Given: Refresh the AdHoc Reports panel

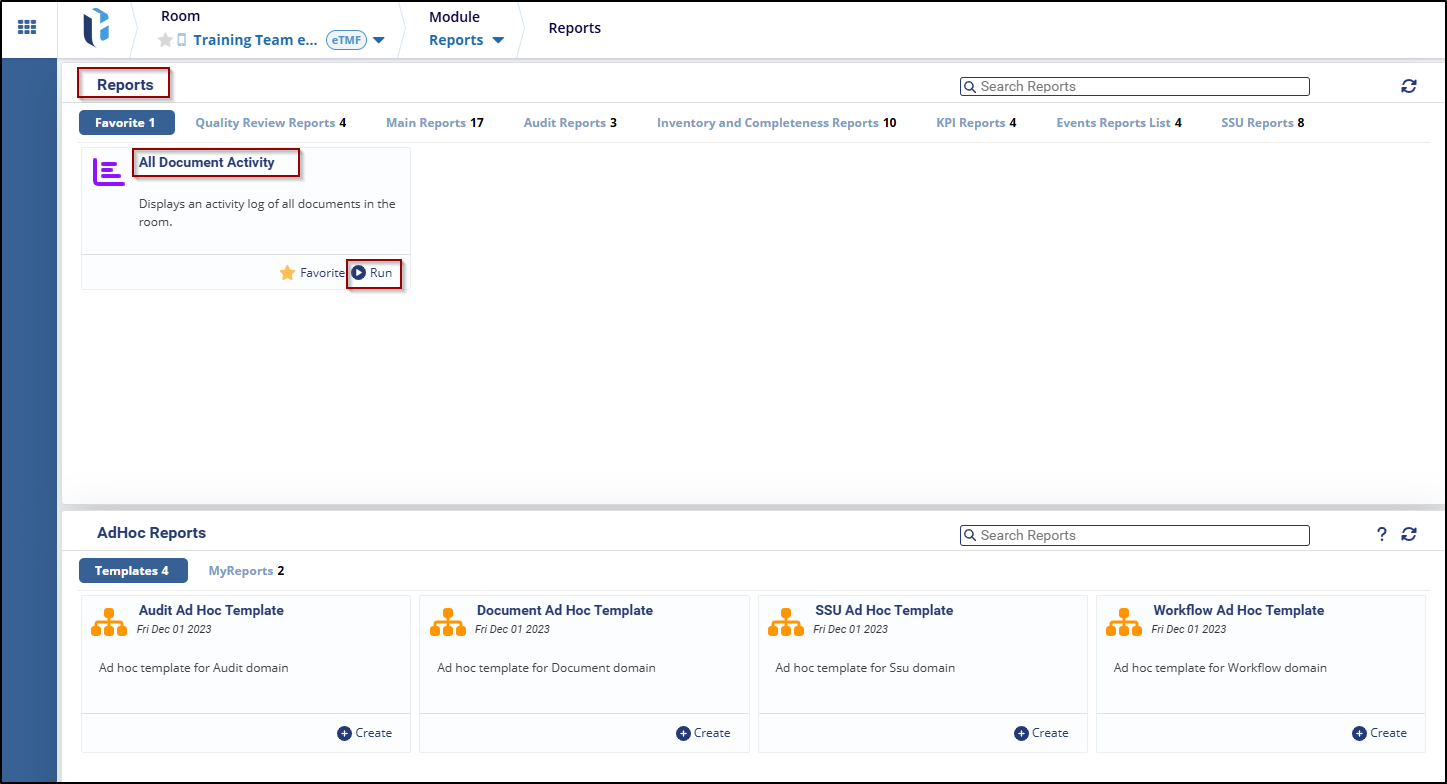Looking at the screenshot, I should 1408,534.
